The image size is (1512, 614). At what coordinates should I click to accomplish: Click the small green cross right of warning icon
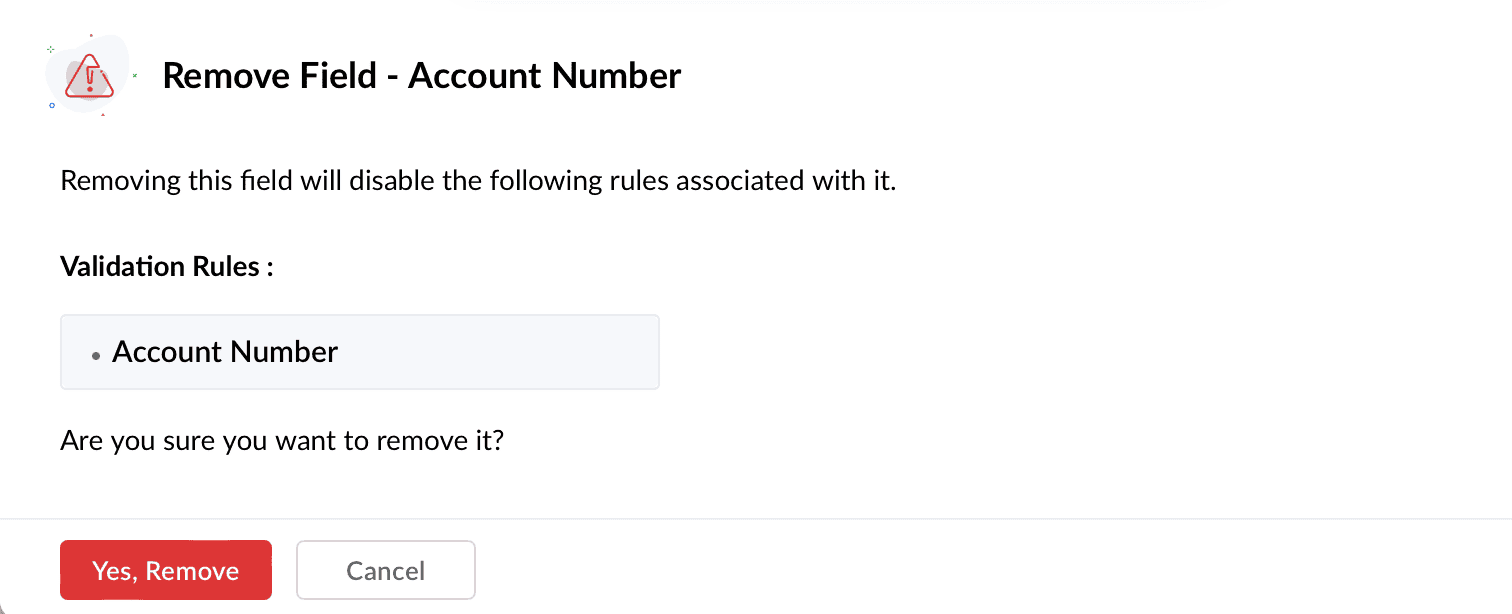pos(134,75)
